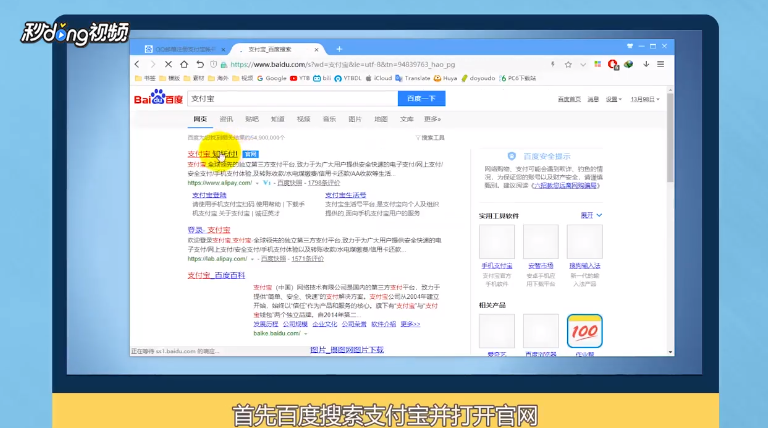The image size is (768, 428).
Task: Click the 100 作业帮 app thumbnail
Action: (584, 331)
